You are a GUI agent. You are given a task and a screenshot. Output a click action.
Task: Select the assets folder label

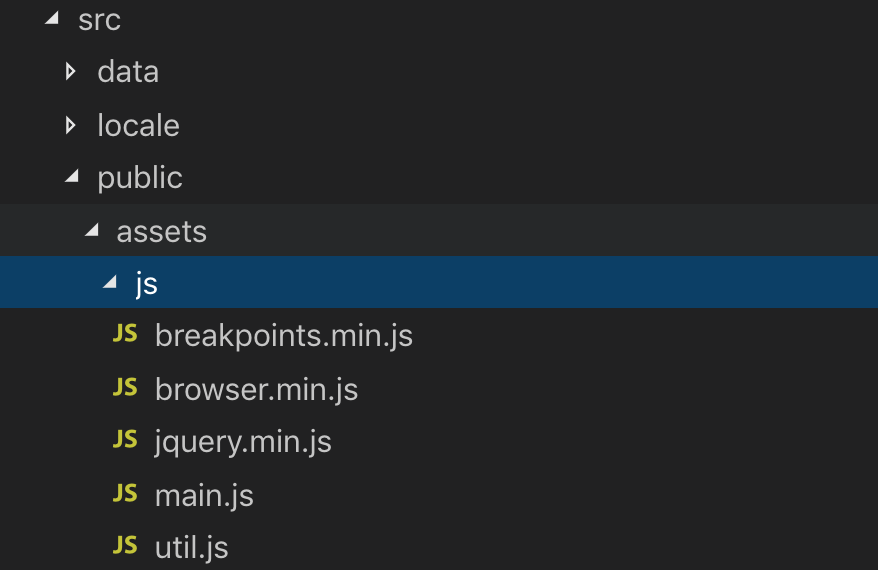(162, 232)
